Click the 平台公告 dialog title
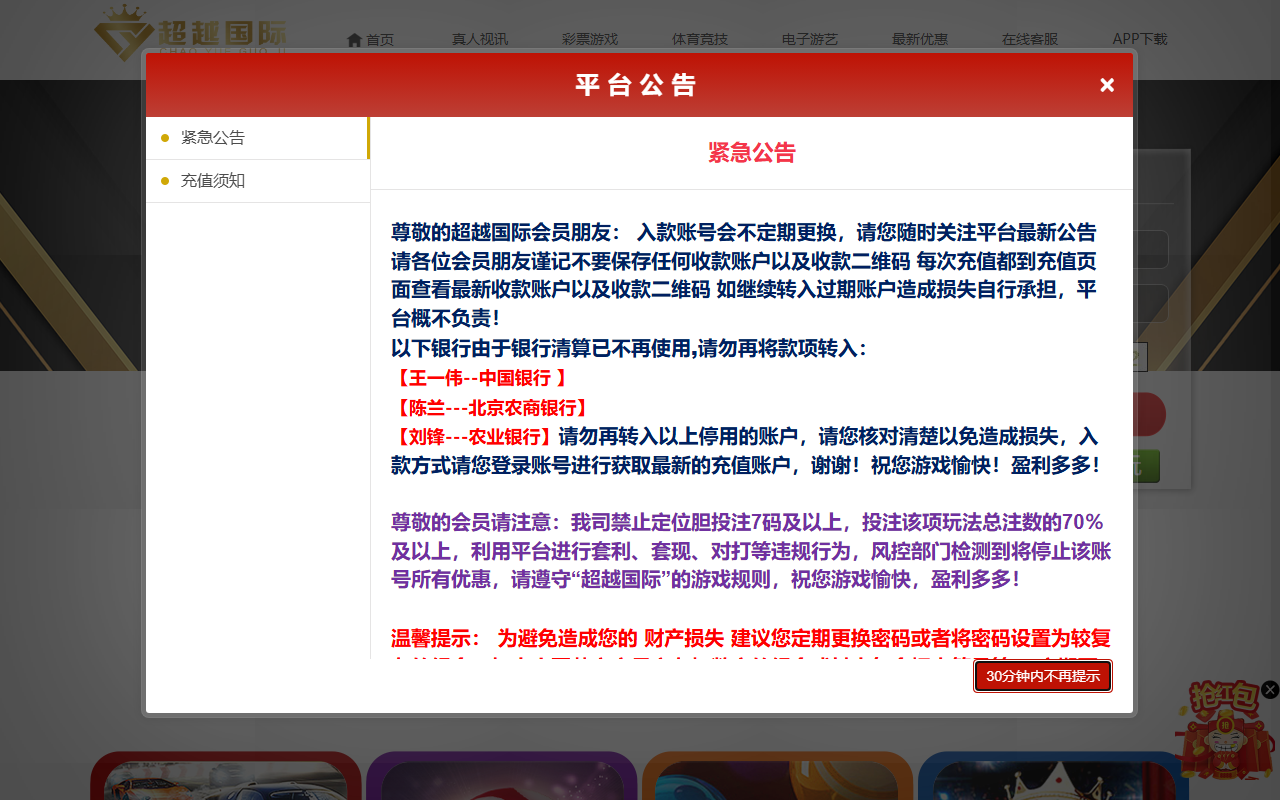 point(637,85)
